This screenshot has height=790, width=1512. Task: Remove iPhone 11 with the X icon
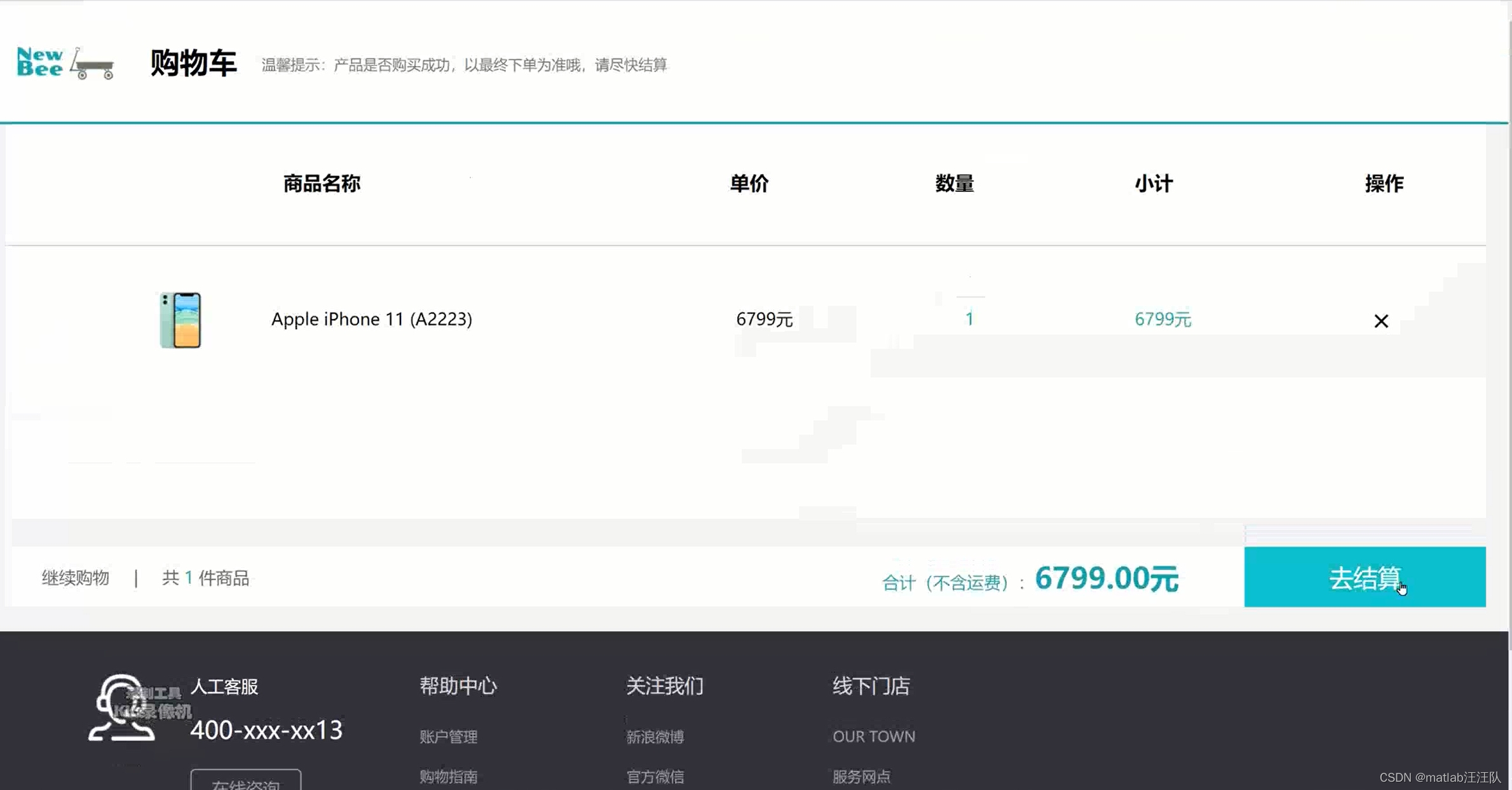1380,321
